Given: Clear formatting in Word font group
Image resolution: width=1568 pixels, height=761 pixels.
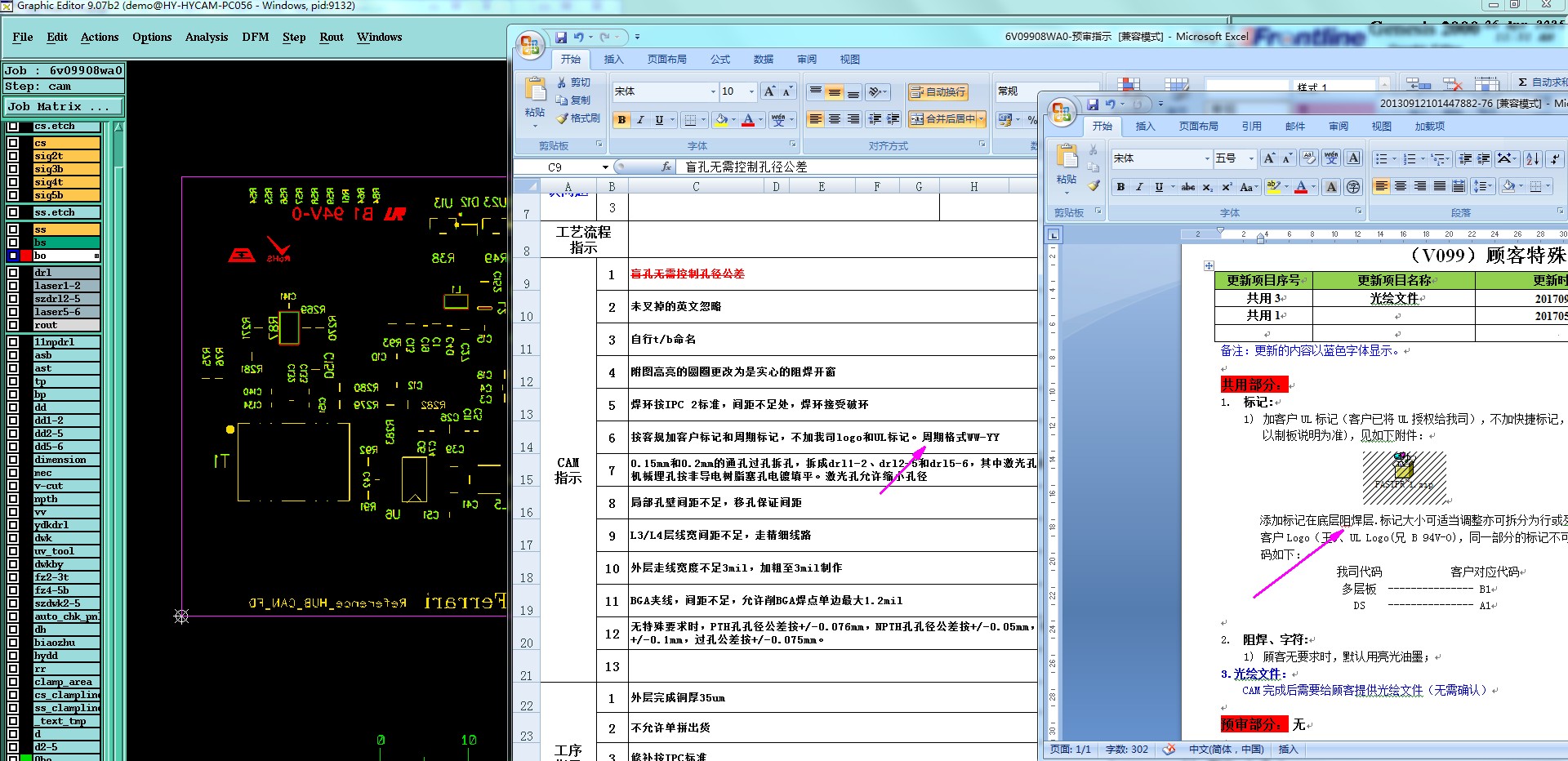Looking at the screenshot, I should (x=1309, y=158).
